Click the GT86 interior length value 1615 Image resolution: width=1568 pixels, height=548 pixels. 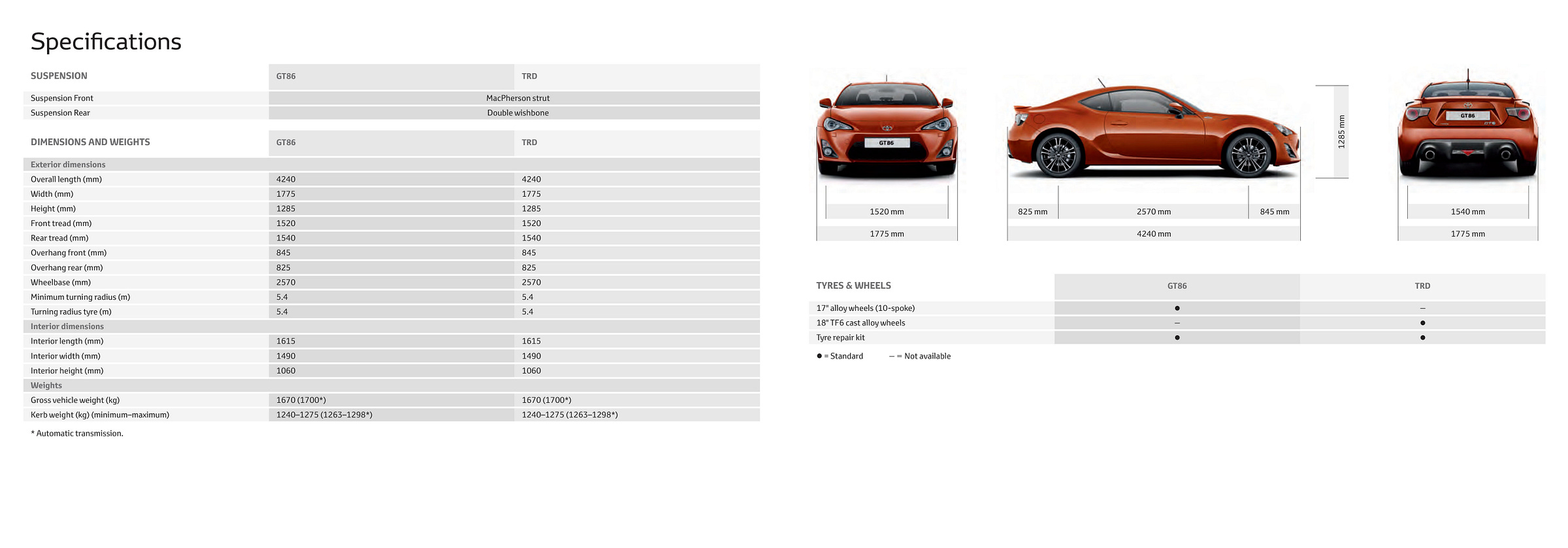pyautogui.click(x=286, y=341)
